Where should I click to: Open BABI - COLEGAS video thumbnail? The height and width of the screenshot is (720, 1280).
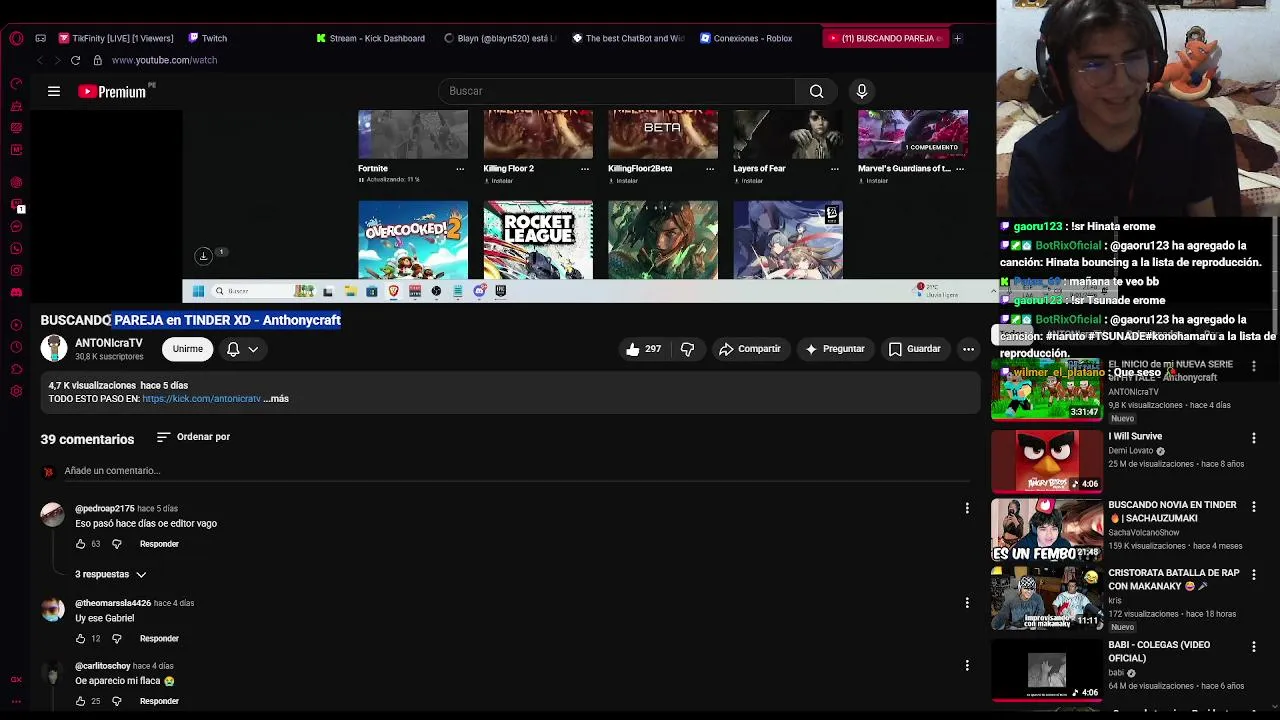click(1046, 670)
